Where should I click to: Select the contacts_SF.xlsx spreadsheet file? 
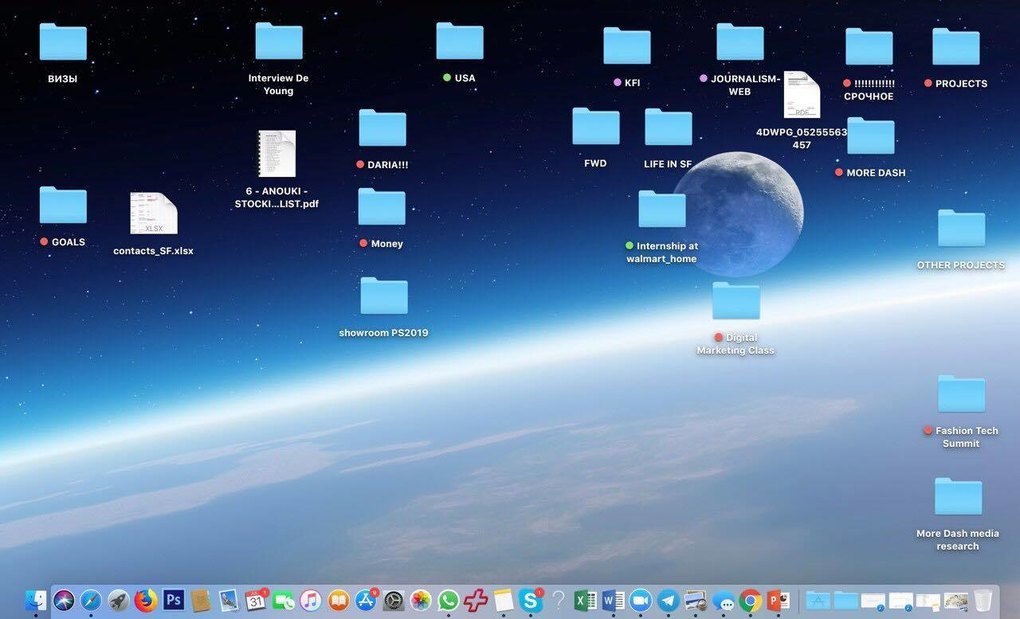154,213
